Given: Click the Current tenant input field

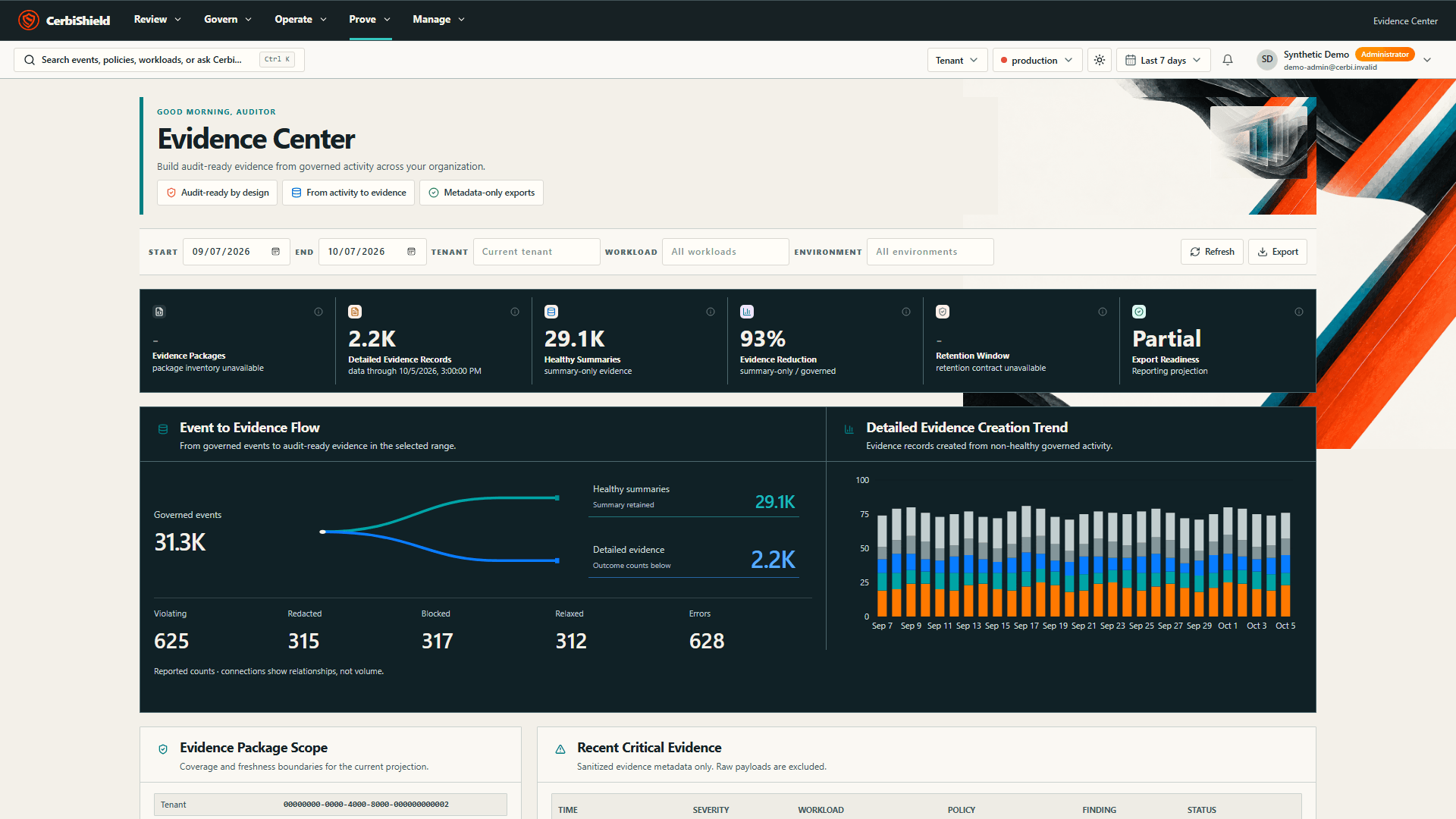Looking at the screenshot, I should click(537, 252).
